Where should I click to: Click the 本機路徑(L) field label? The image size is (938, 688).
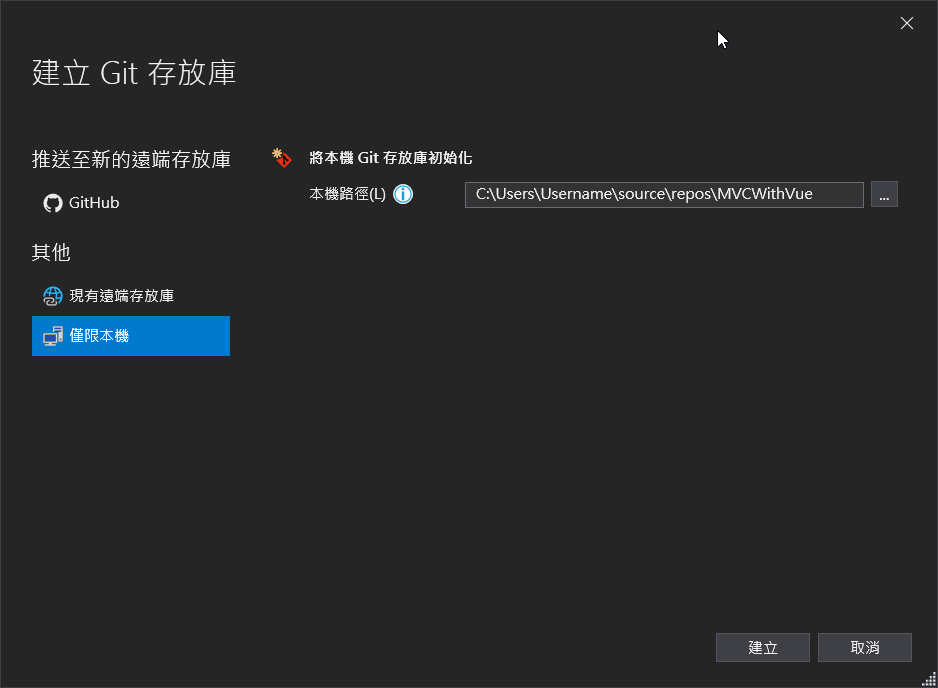[347, 194]
